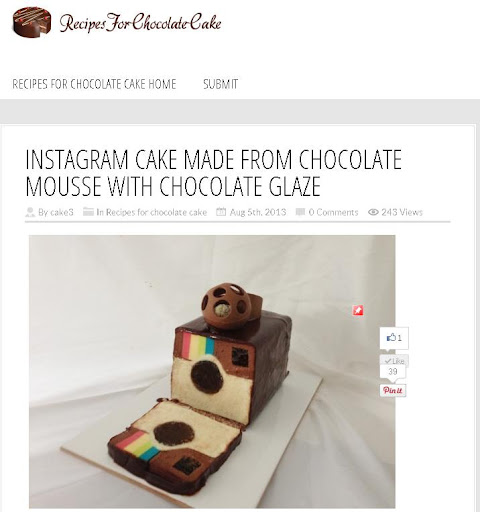480x512 pixels.
Task: Click the folder category icon
Action: coord(88,212)
